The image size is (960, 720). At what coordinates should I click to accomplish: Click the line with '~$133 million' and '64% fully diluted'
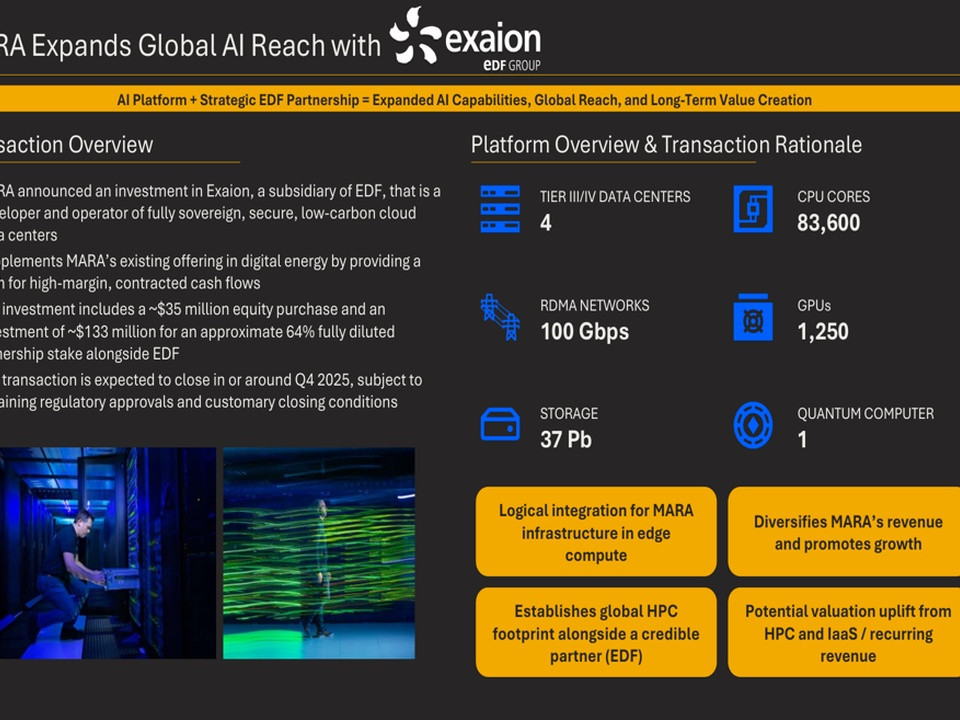pyautogui.click(x=197, y=332)
